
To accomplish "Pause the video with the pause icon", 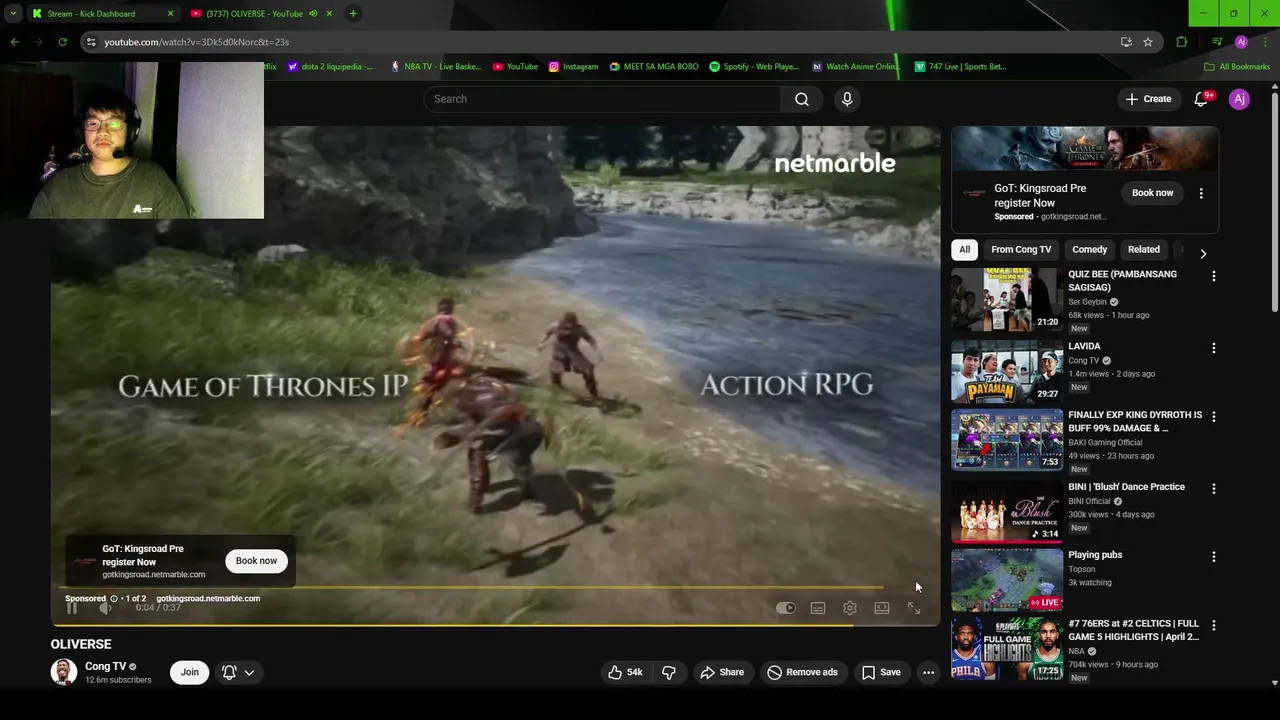I will pos(72,608).
